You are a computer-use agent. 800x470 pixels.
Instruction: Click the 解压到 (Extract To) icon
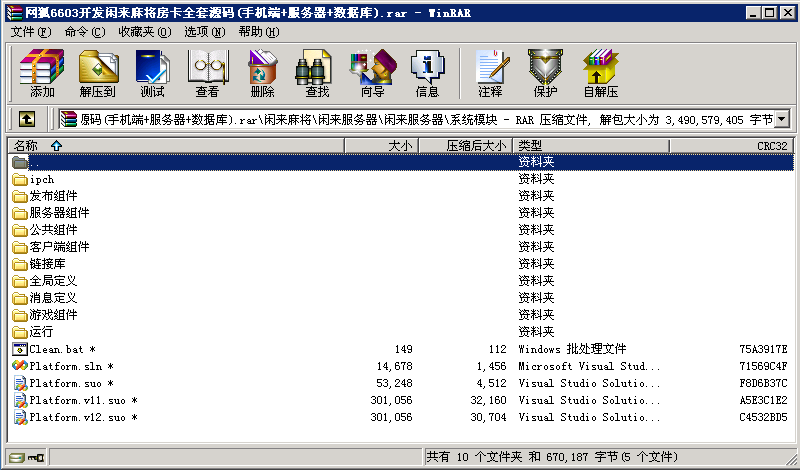[97, 73]
